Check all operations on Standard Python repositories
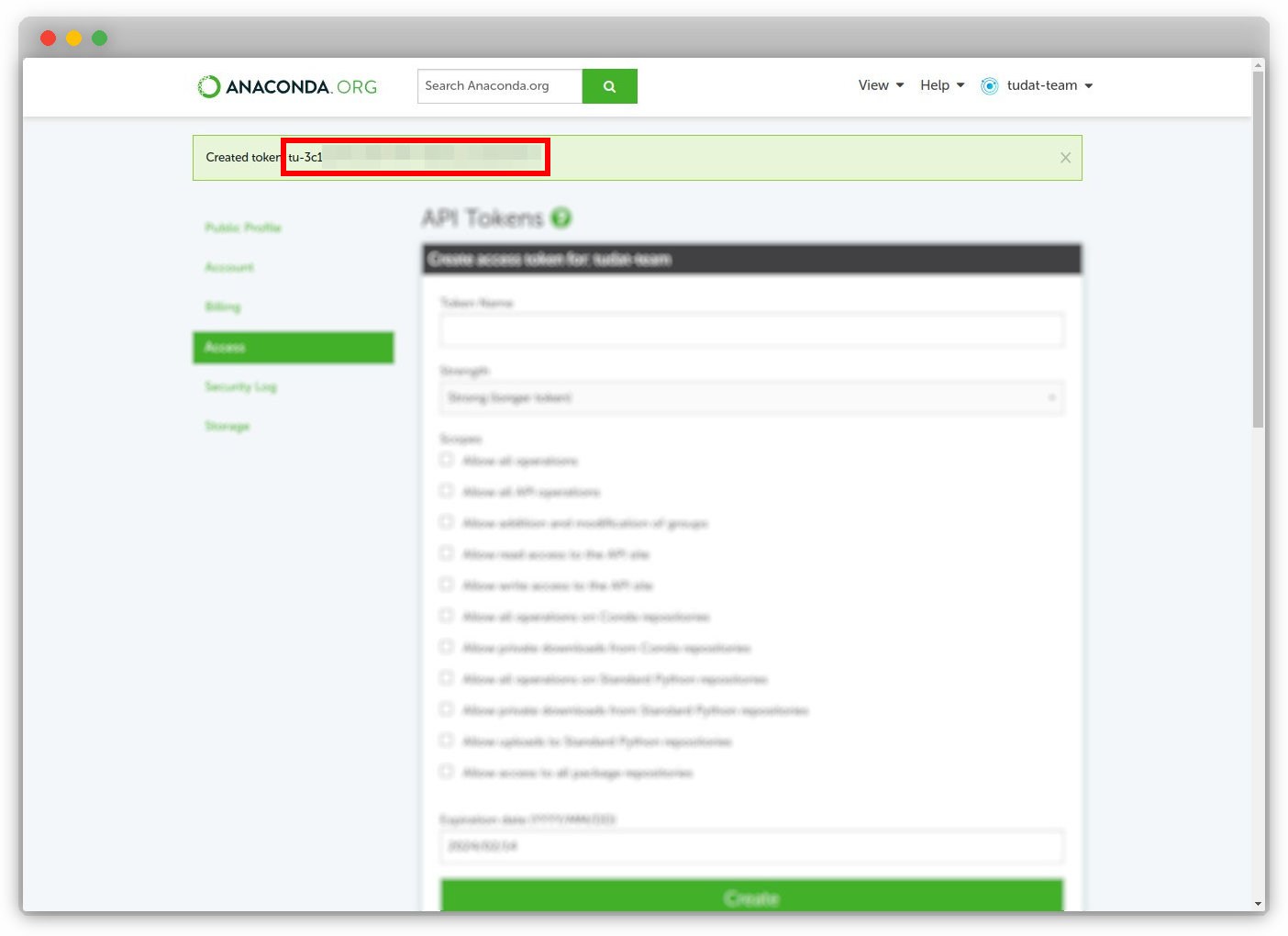 [447, 678]
